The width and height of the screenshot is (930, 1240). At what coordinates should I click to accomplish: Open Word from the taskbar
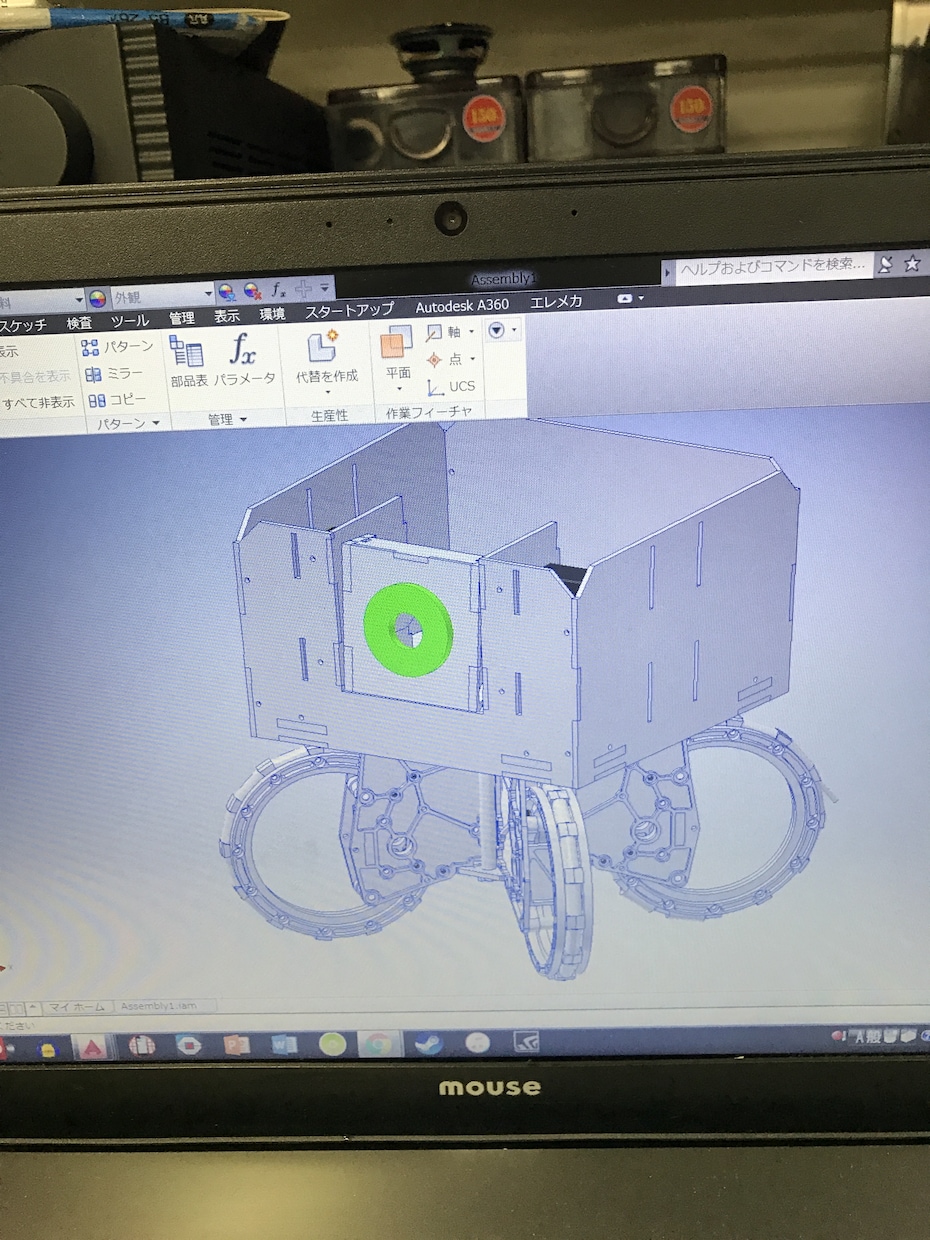coord(284,1046)
